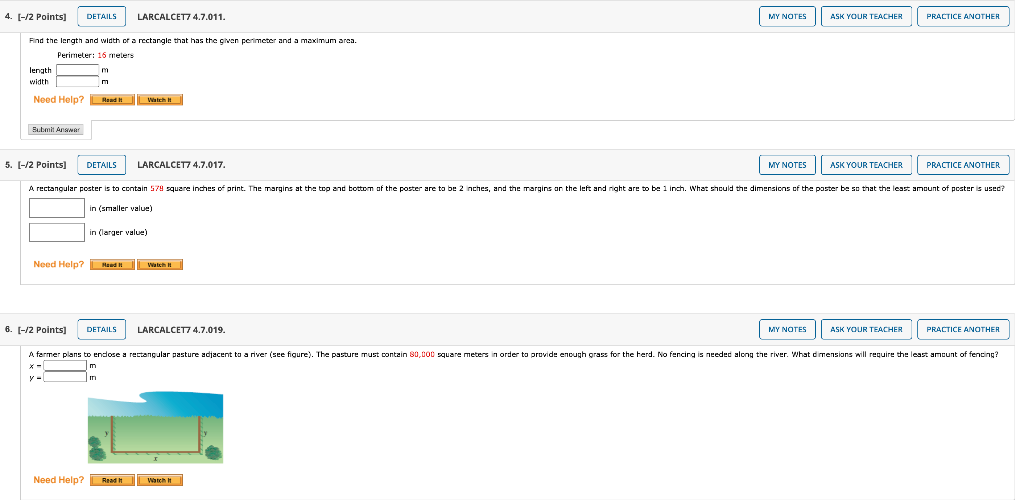1024x500 pixels.
Task: Open MY NOTES for question 6
Action: click(787, 330)
